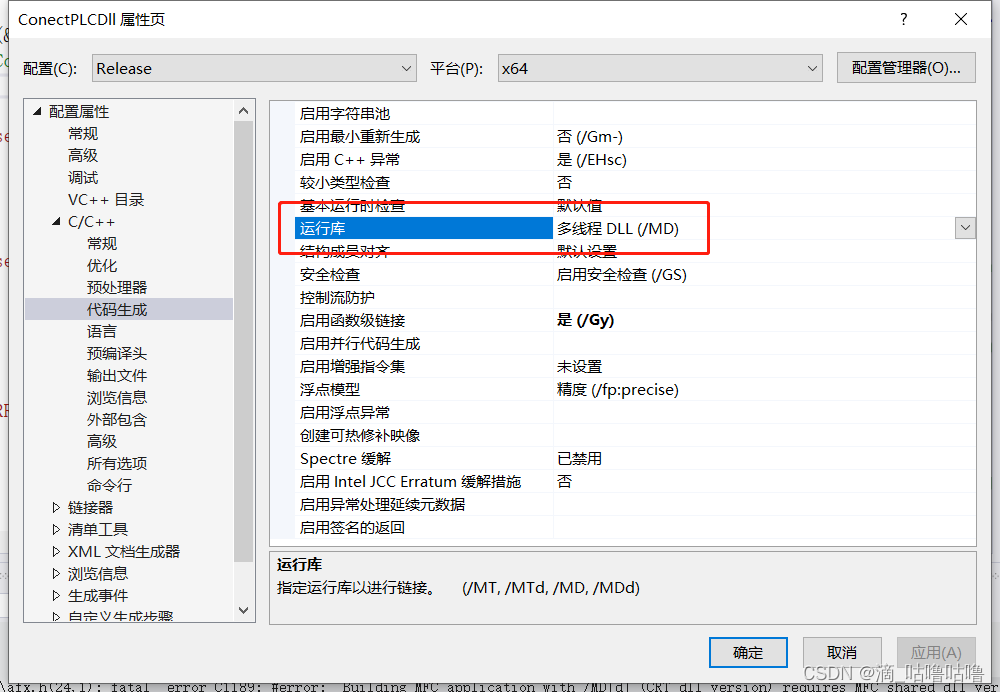Click the tree scrollbar down arrow

coord(243,610)
